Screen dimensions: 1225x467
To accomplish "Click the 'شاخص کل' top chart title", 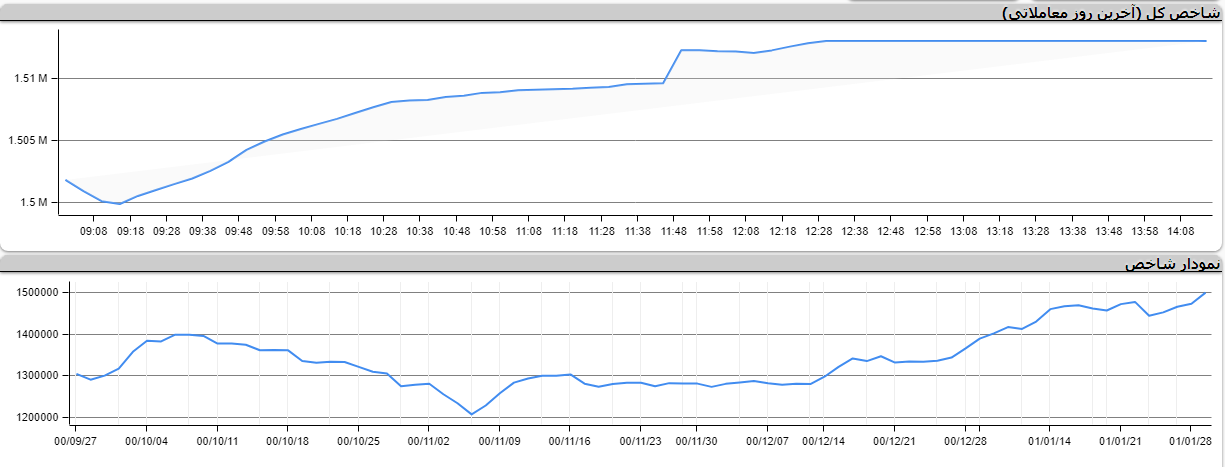I will (1112, 13).
